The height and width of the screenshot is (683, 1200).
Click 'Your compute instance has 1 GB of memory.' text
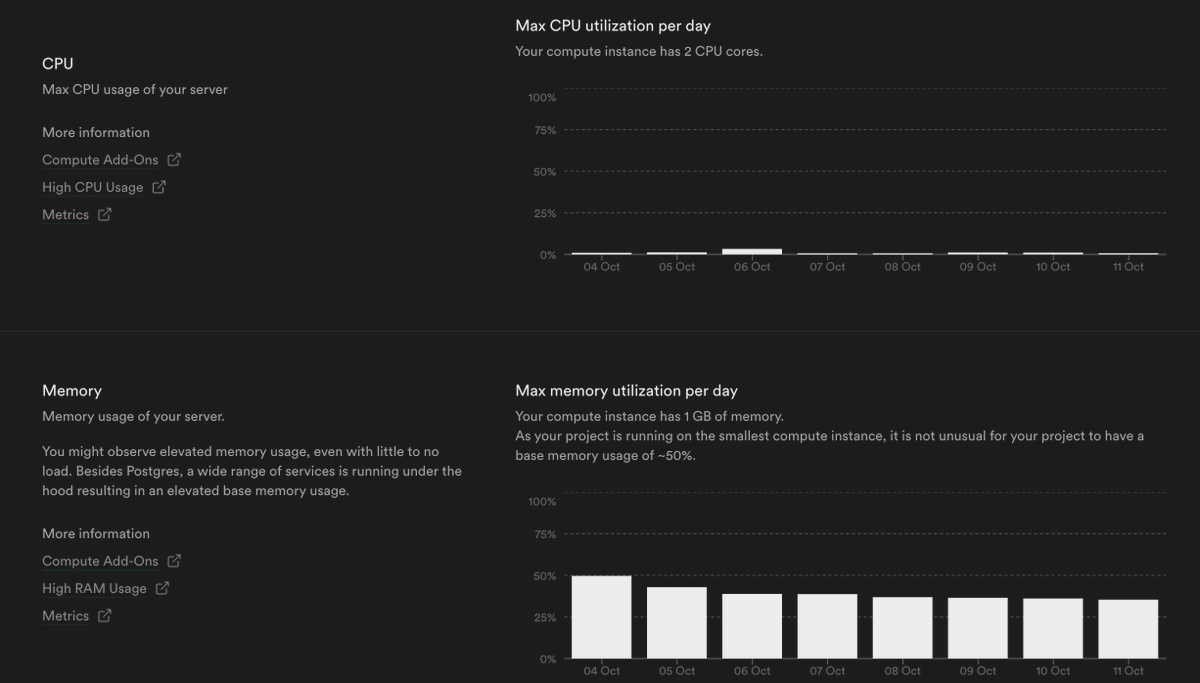point(650,416)
